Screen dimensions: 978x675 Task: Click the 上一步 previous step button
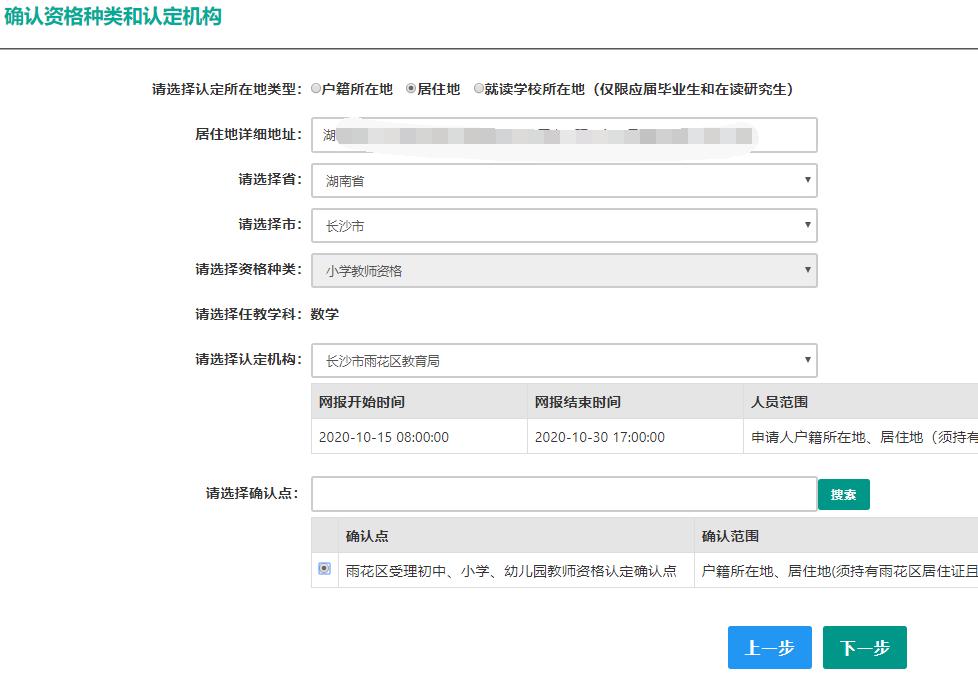click(769, 647)
